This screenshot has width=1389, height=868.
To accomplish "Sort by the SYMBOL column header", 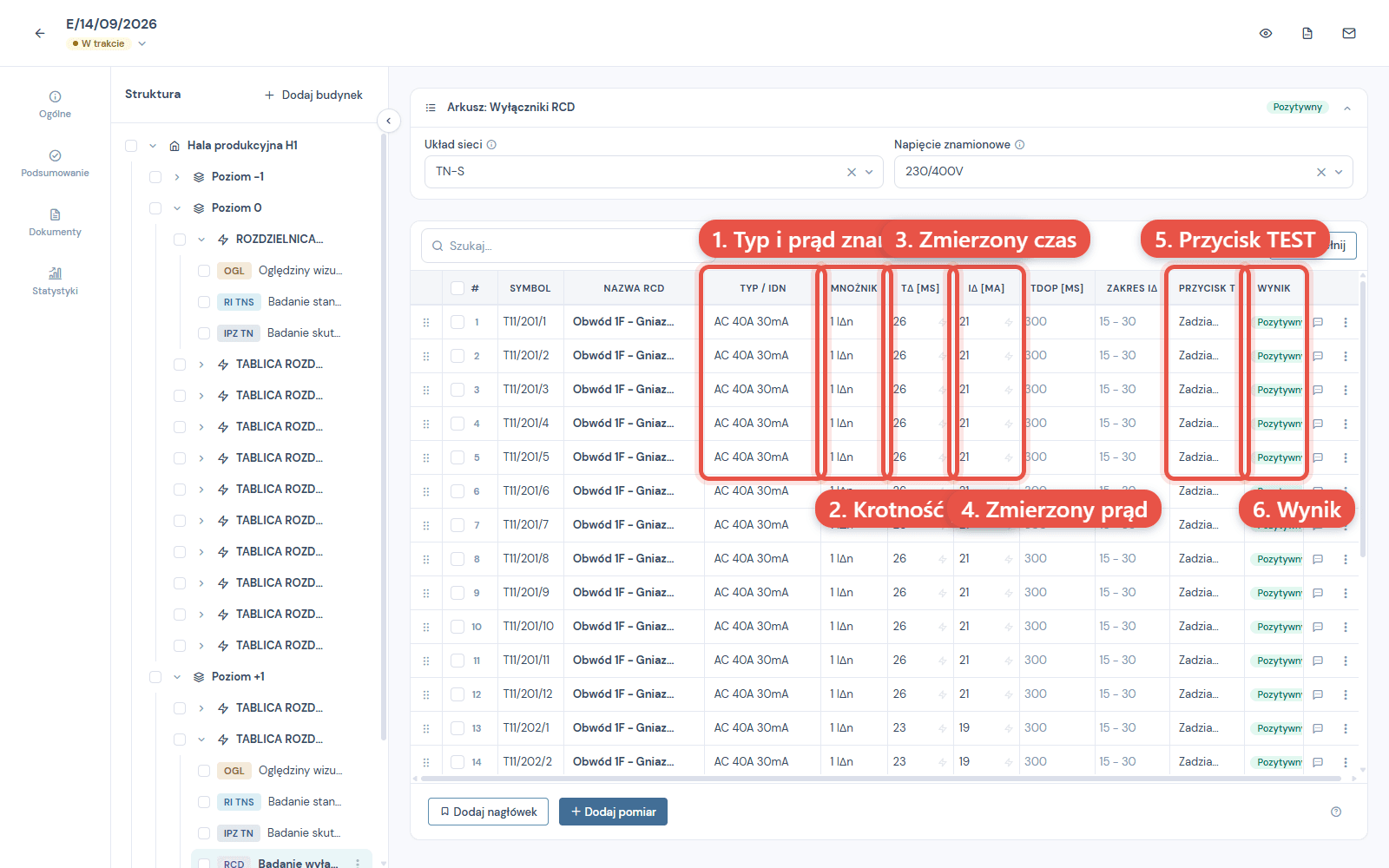I will 530,288.
